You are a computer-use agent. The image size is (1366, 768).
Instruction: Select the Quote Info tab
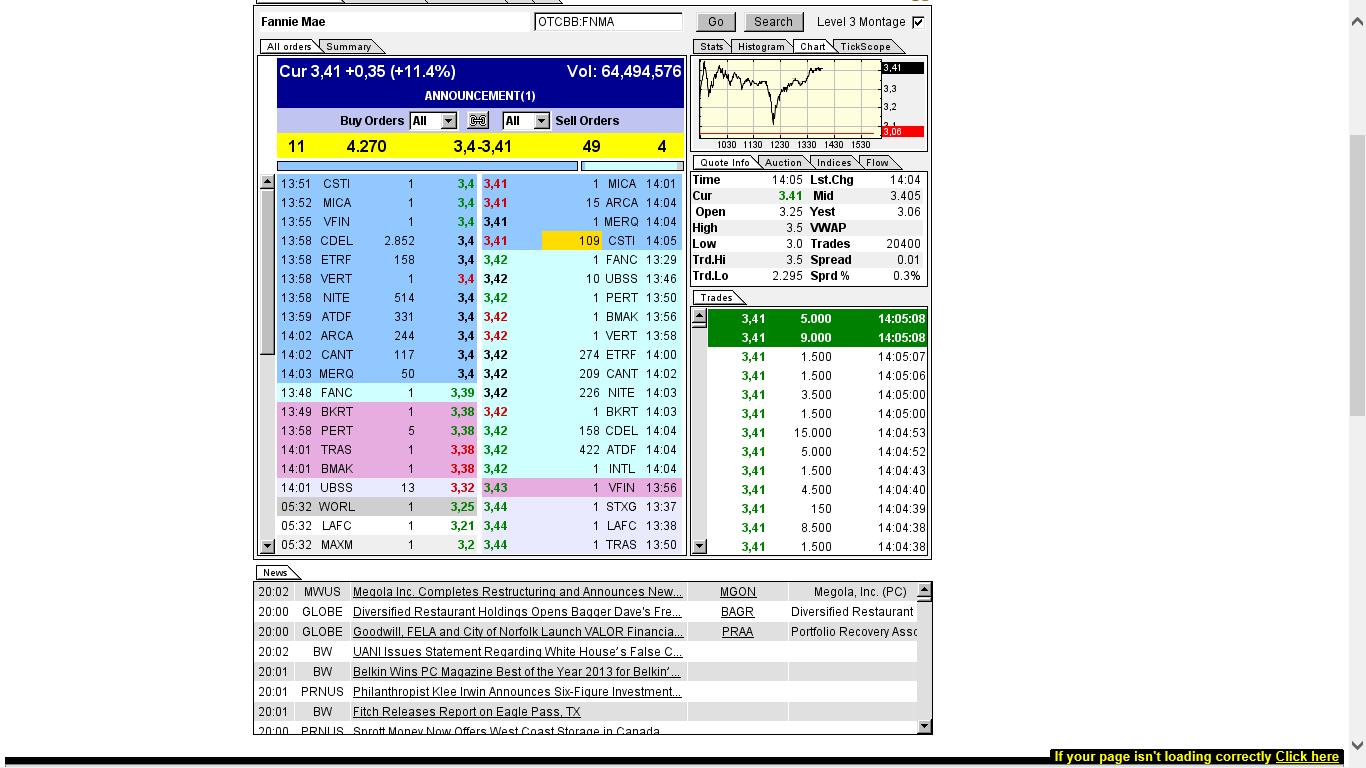tap(725, 162)
